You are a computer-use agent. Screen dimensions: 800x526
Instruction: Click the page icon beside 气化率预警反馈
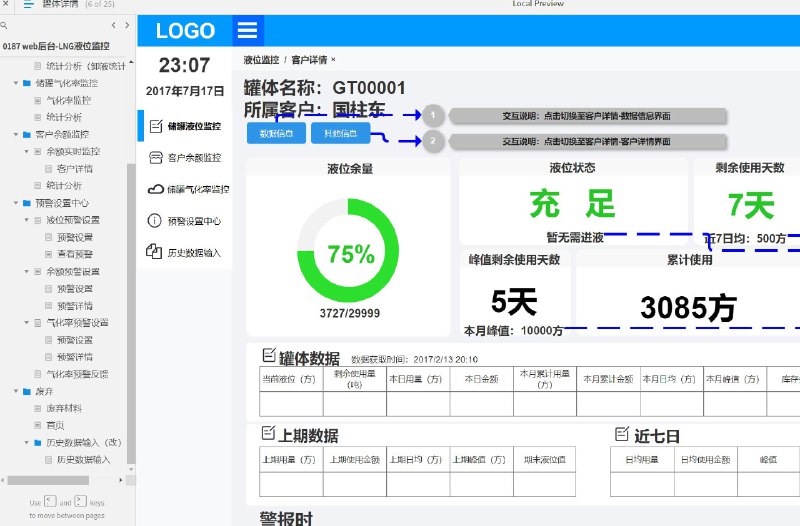(x=37, y=374)
